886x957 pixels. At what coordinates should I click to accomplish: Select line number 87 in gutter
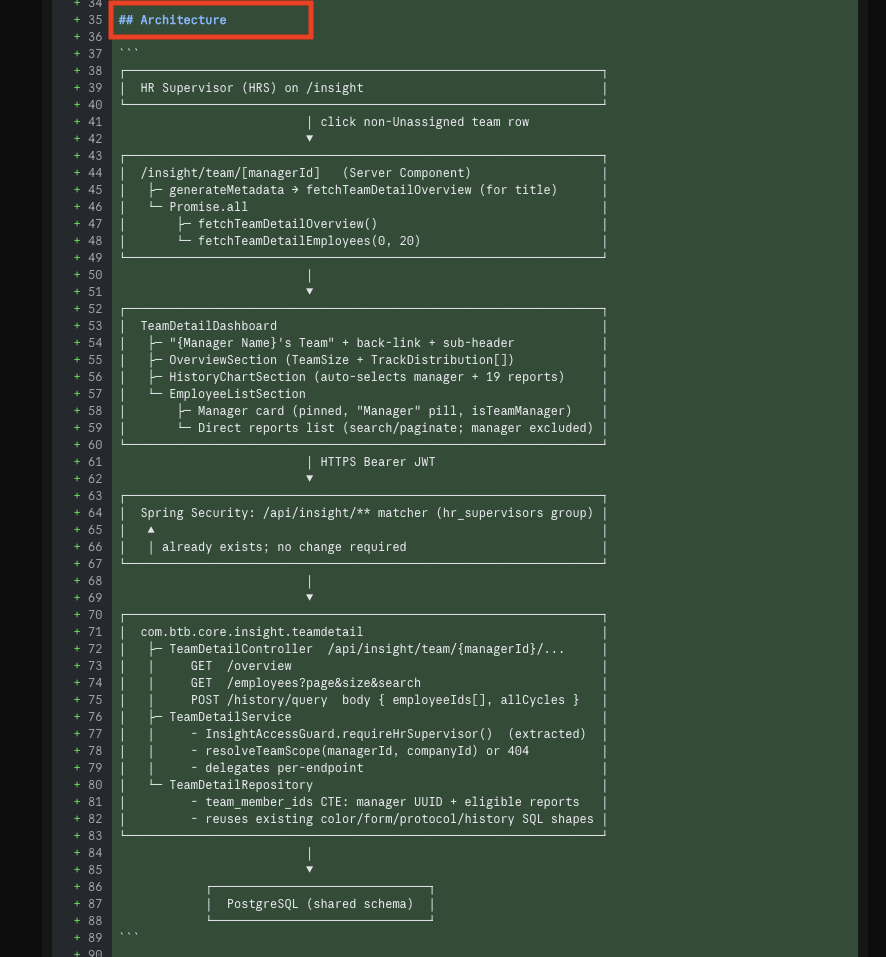point(95,904)
